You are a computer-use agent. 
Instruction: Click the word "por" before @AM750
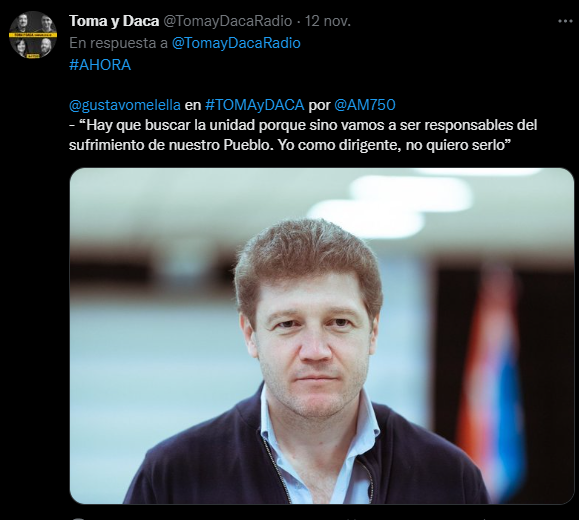point(319,106)
